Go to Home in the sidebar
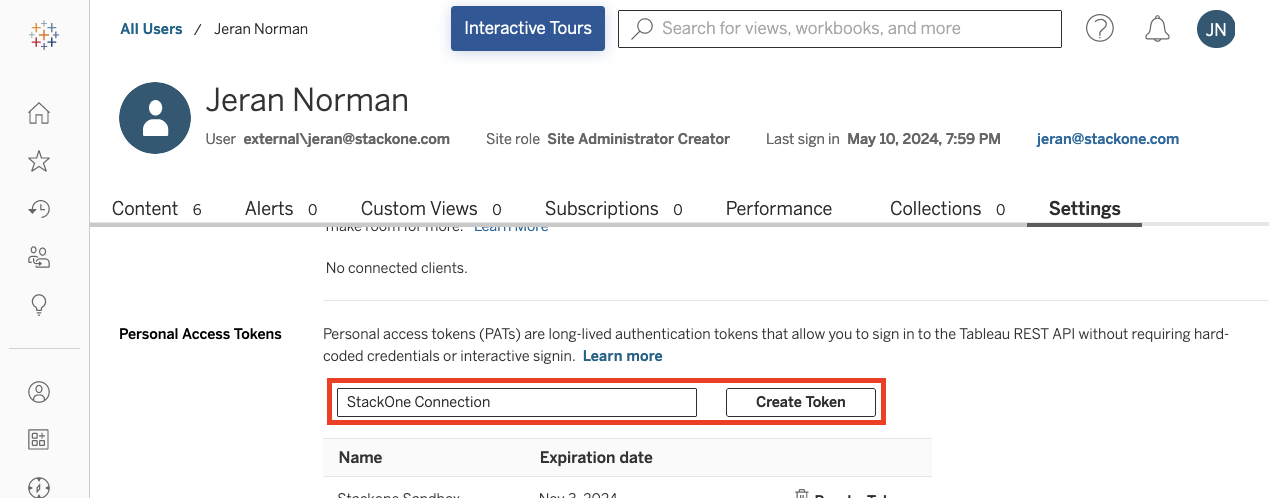 (39, 113)
